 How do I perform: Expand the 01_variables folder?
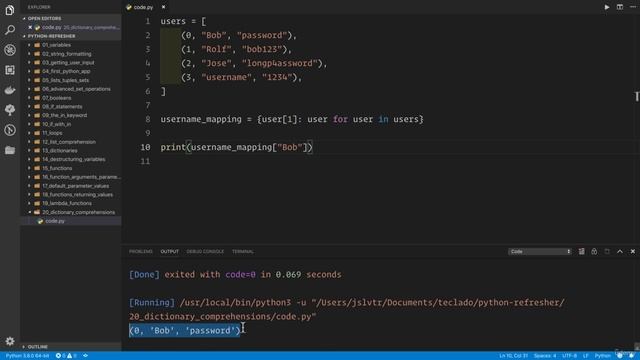click(56, 45)
